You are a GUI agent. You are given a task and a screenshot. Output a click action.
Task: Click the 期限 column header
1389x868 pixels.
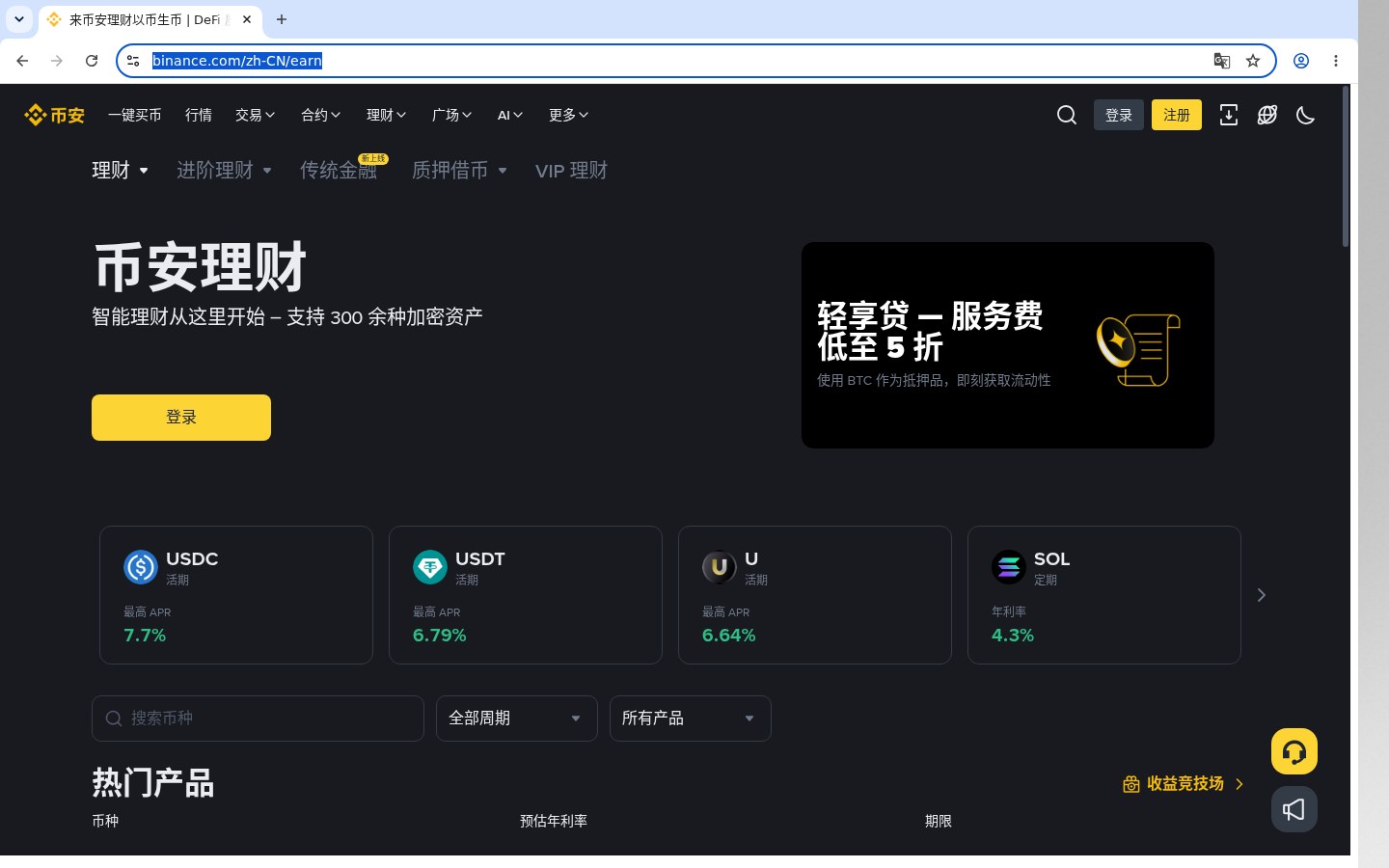(x=939, y=821)
